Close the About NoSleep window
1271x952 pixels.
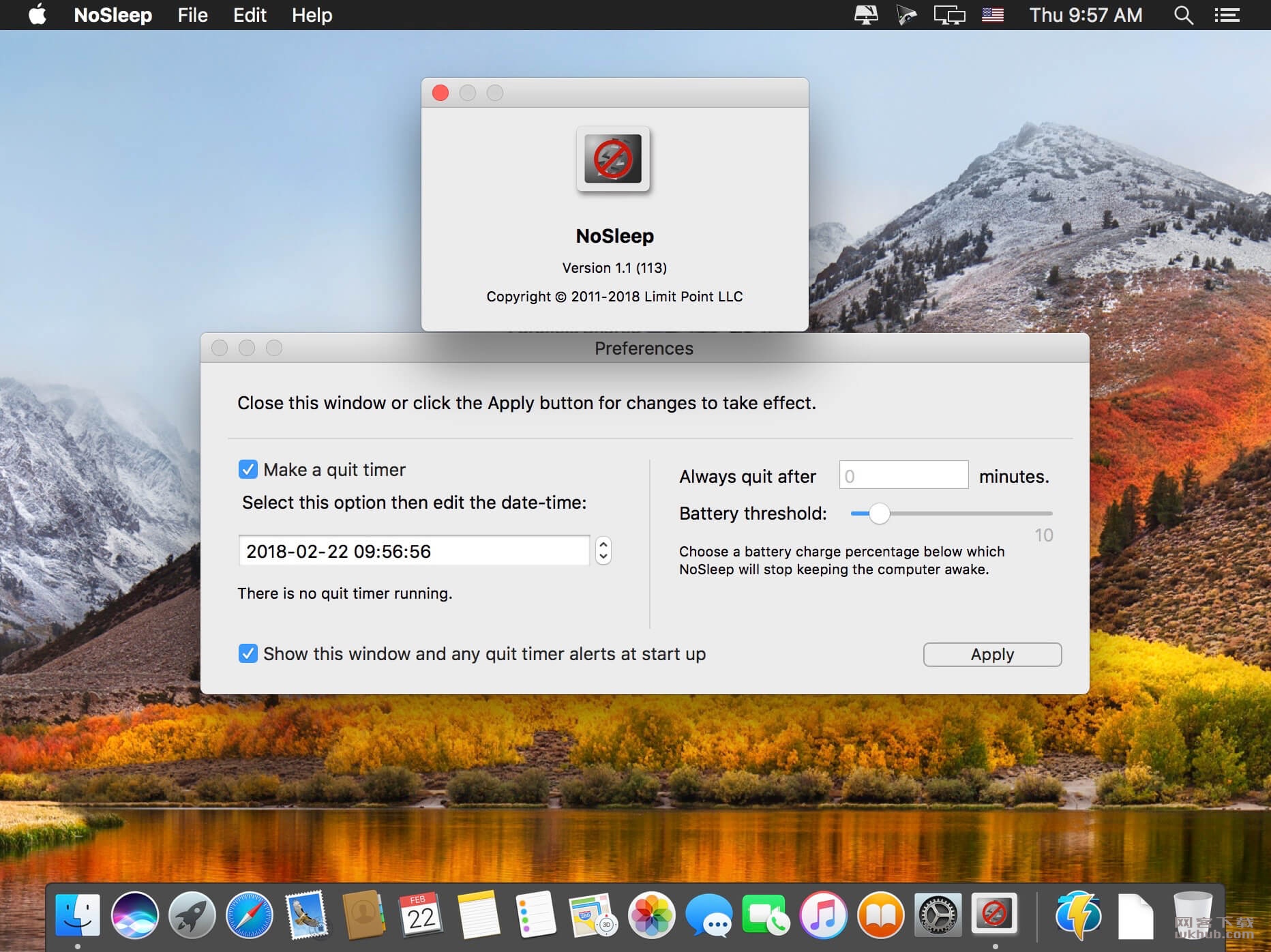click(440, 93)
